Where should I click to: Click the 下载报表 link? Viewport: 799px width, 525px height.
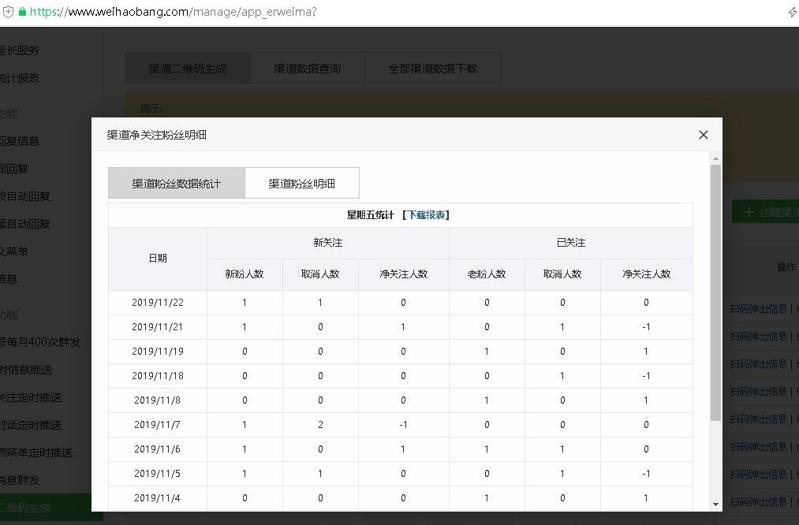426,215
